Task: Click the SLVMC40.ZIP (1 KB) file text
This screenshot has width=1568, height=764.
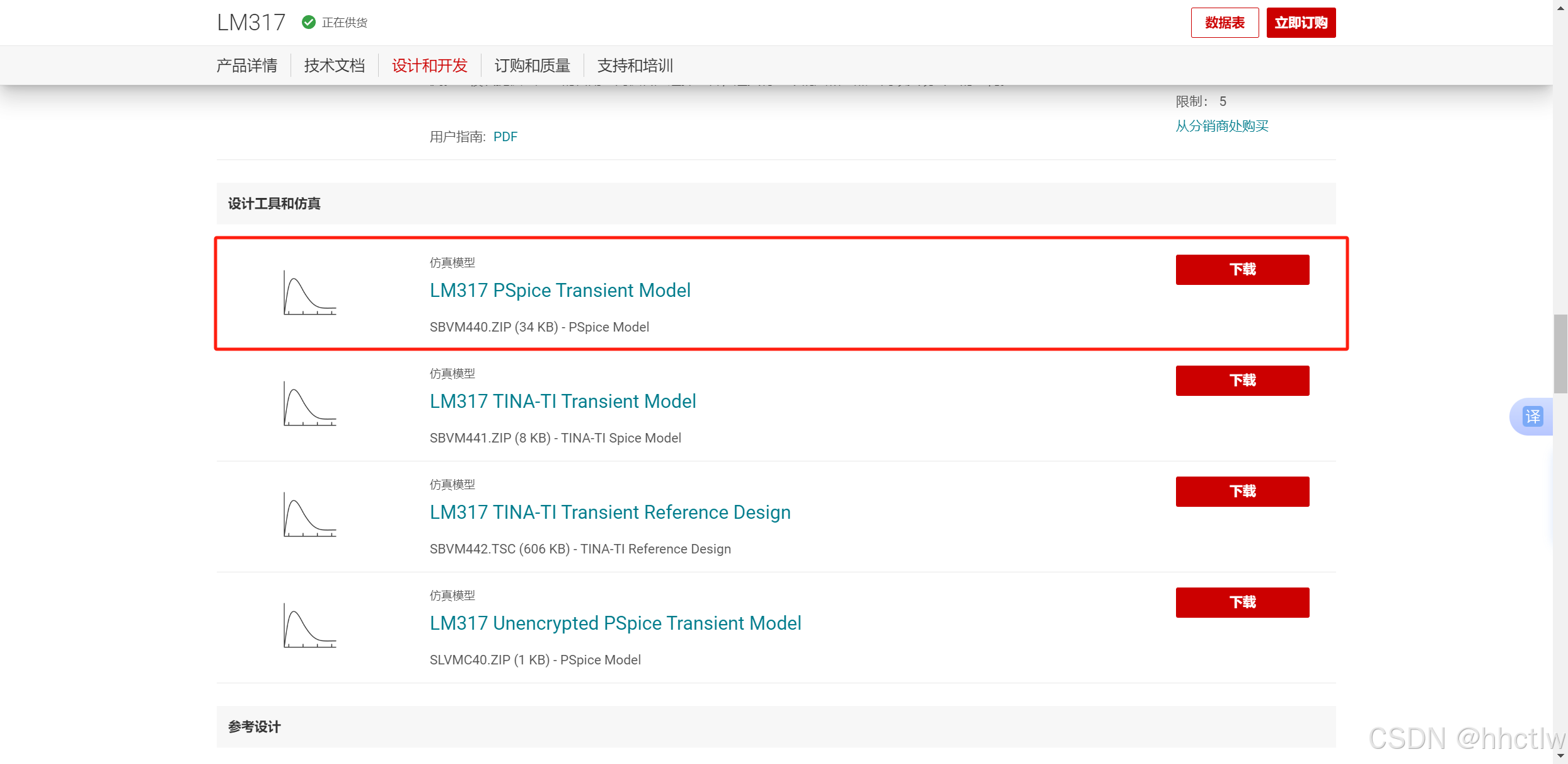Action: pyautogui.click(x=535, y=660)
